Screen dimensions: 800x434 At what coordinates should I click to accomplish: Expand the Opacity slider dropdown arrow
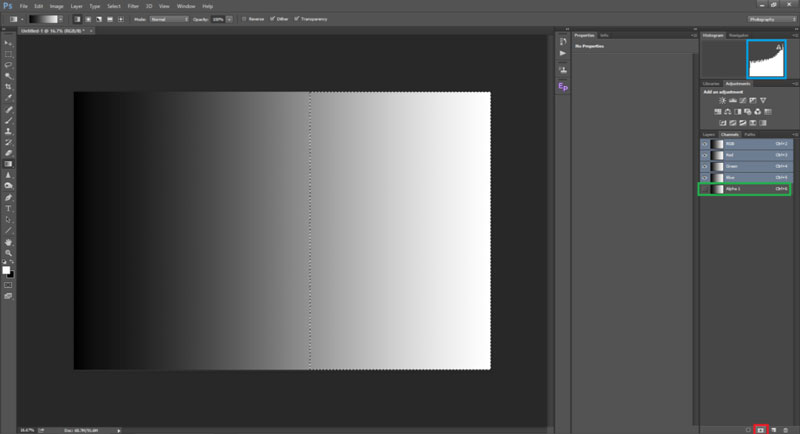pyautogui.click(x=230, y=19)
